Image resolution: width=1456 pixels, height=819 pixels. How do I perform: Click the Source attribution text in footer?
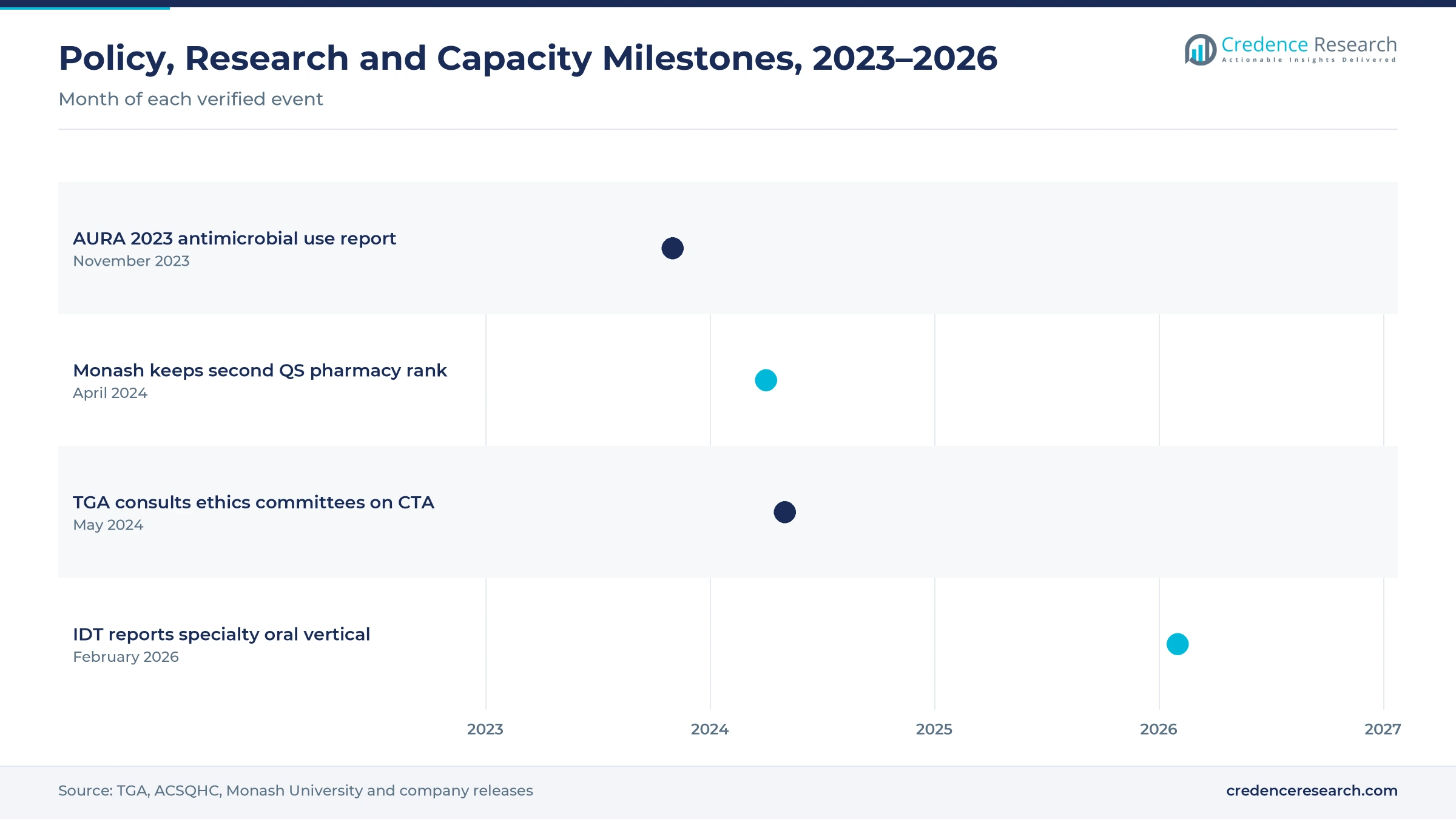[295, 790]
